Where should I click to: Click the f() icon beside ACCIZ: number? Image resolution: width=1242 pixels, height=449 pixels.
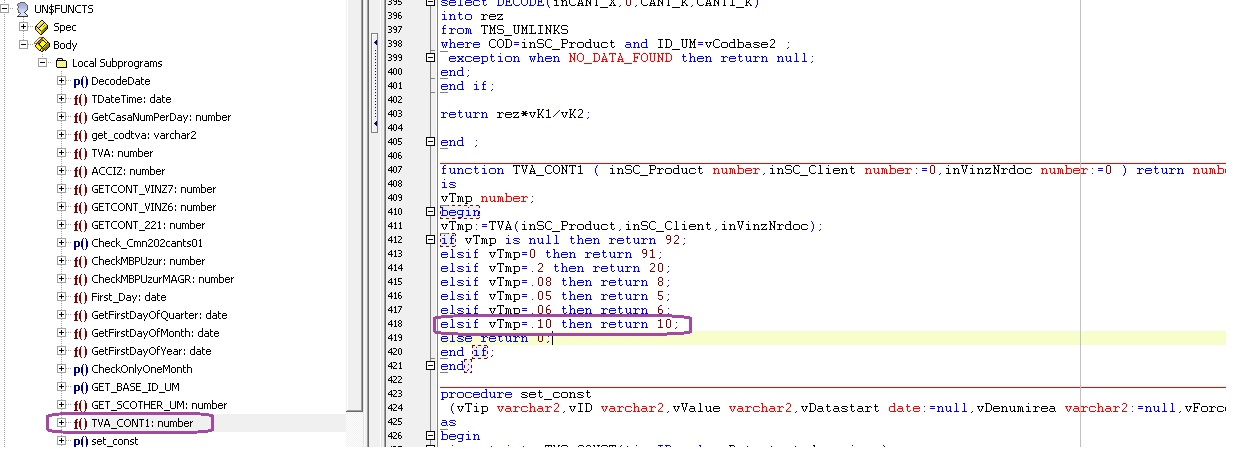coord(81,171)
